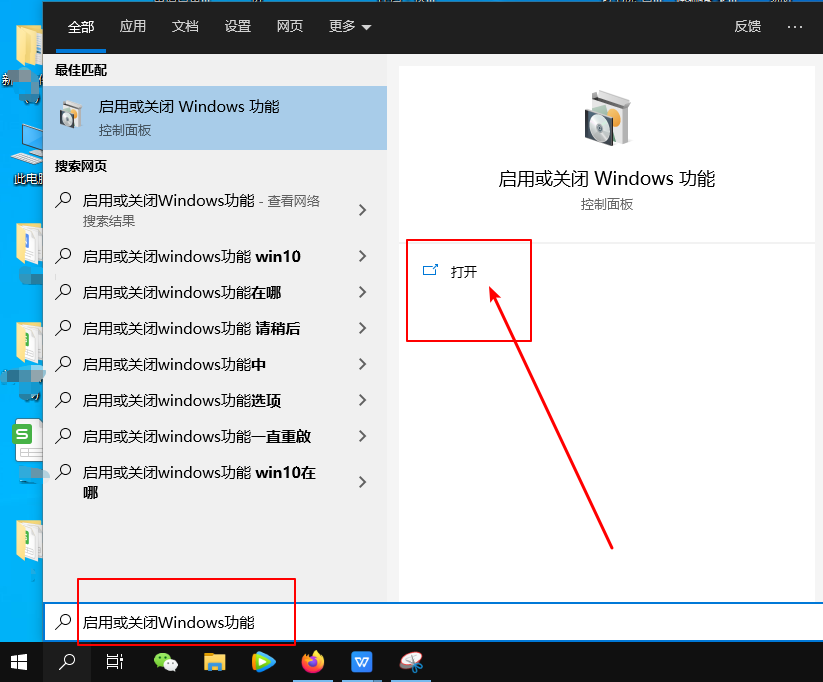Image resolution: width=823 pixels, height=682 pixels.
Task: Open the 反馈 feedback link
Action: tap(747, 27)
